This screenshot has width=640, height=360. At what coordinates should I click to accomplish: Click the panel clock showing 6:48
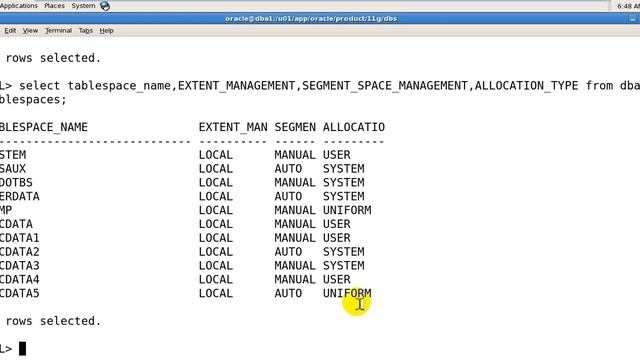coord(628,6)
